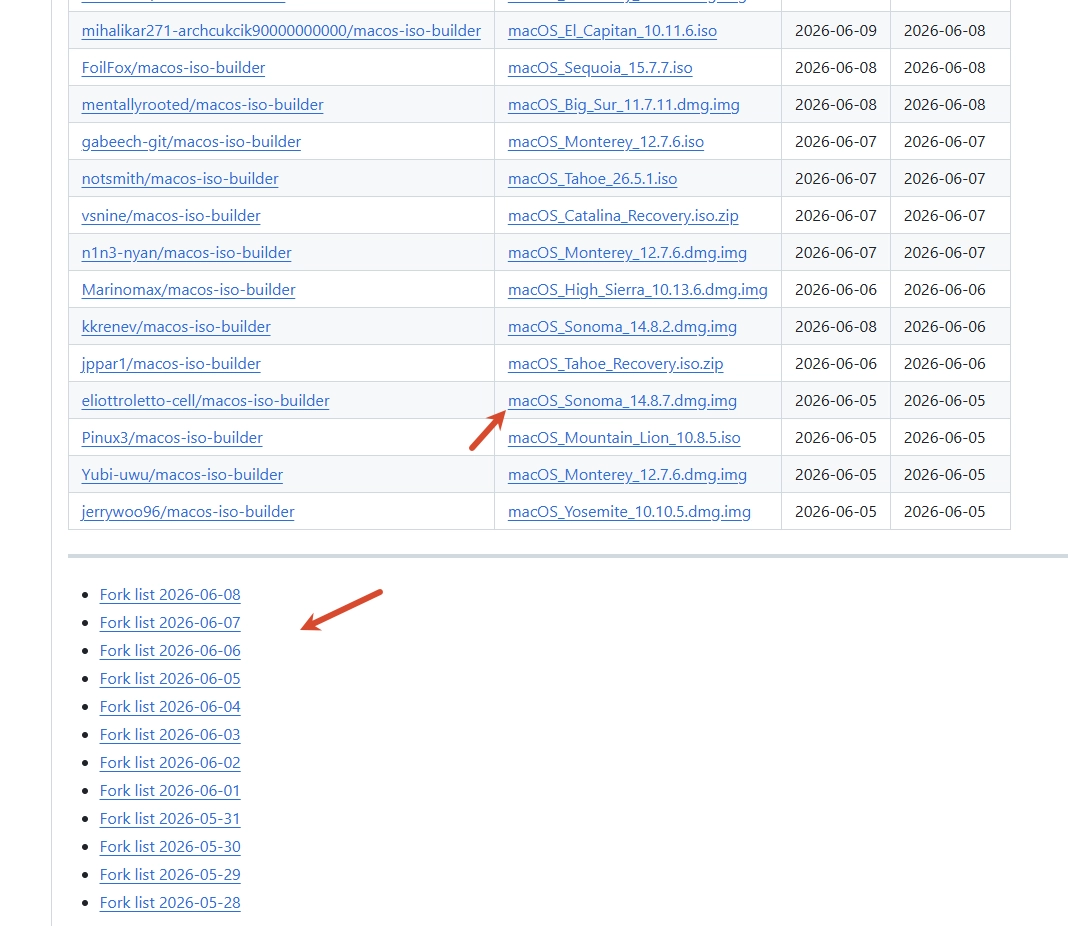Screen dimensions: 1068x926
Task: Open kkrenev/macos-iso-builder repo
Action: tap(176, 327)
